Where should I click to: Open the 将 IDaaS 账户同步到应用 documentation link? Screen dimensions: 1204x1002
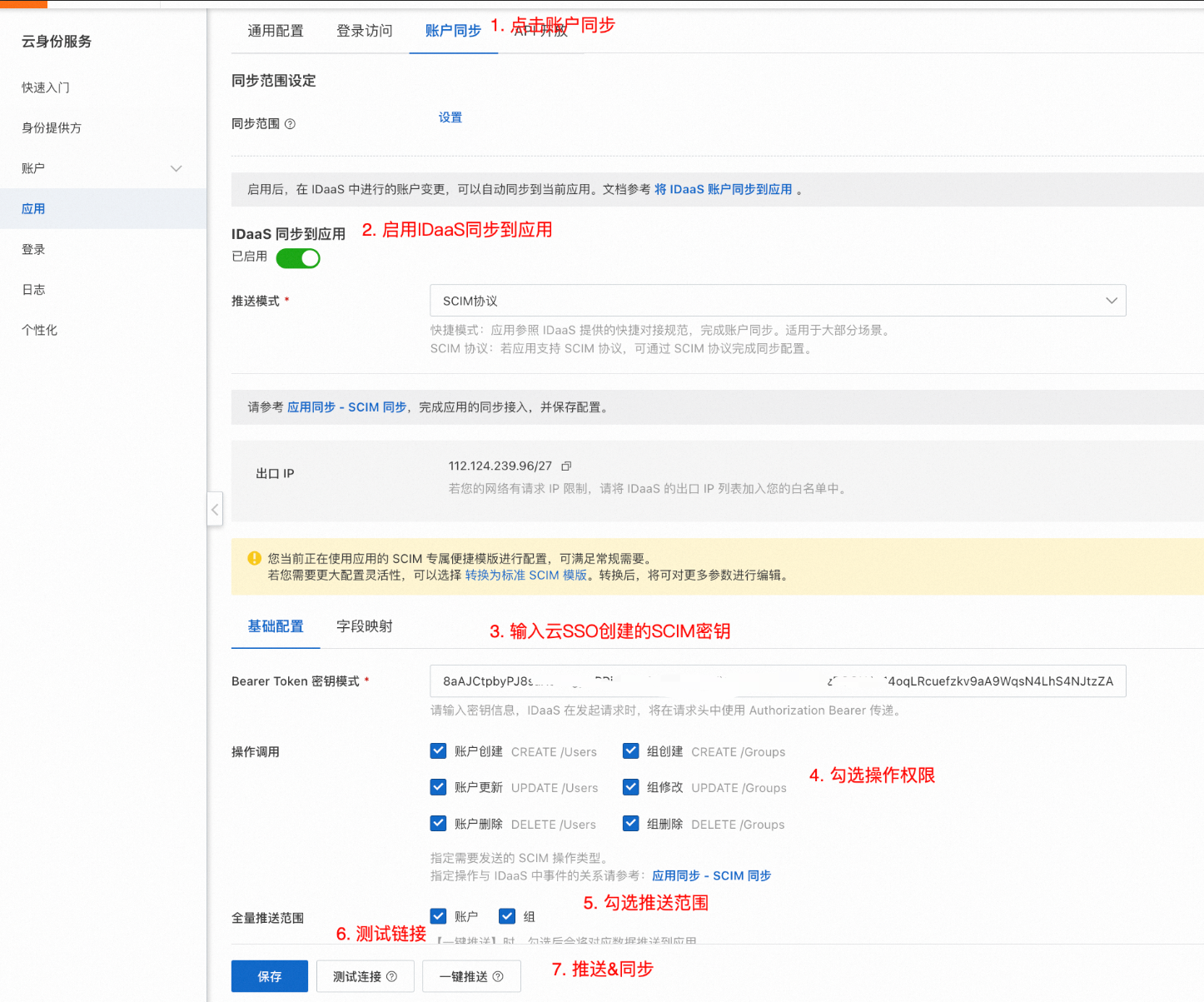pyautogui.click(x=723, y=189)
